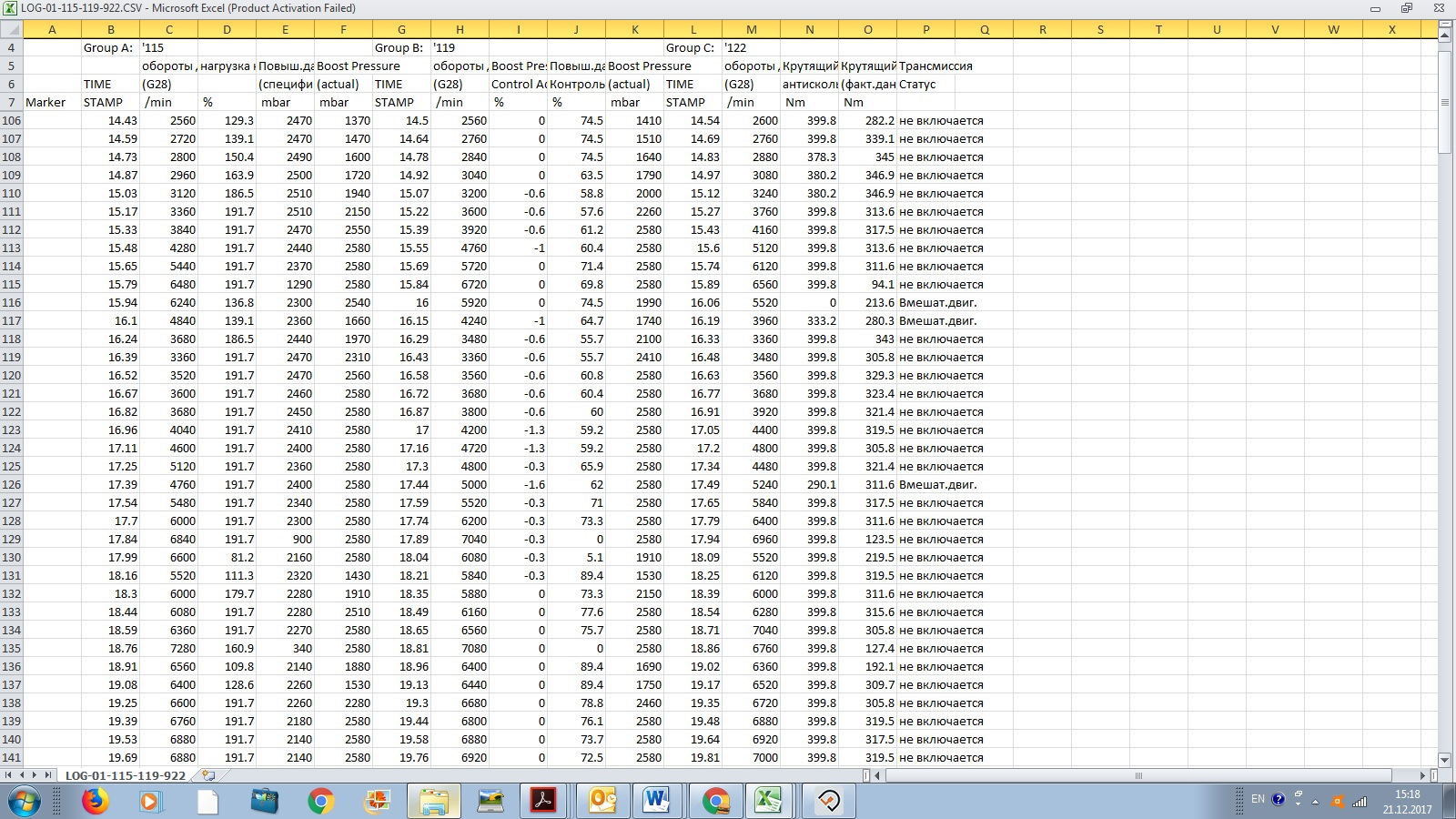Open the checkmark clock taskbar app
The width and height of the screenshot is (1456, 819).
tap(828, 801)
